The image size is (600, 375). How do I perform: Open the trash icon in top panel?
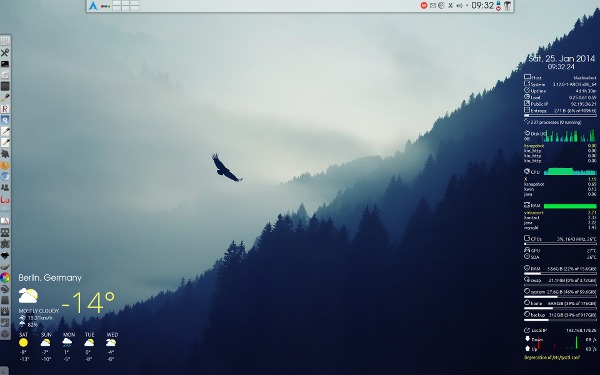pyautogui.click(x=507, y=6)
